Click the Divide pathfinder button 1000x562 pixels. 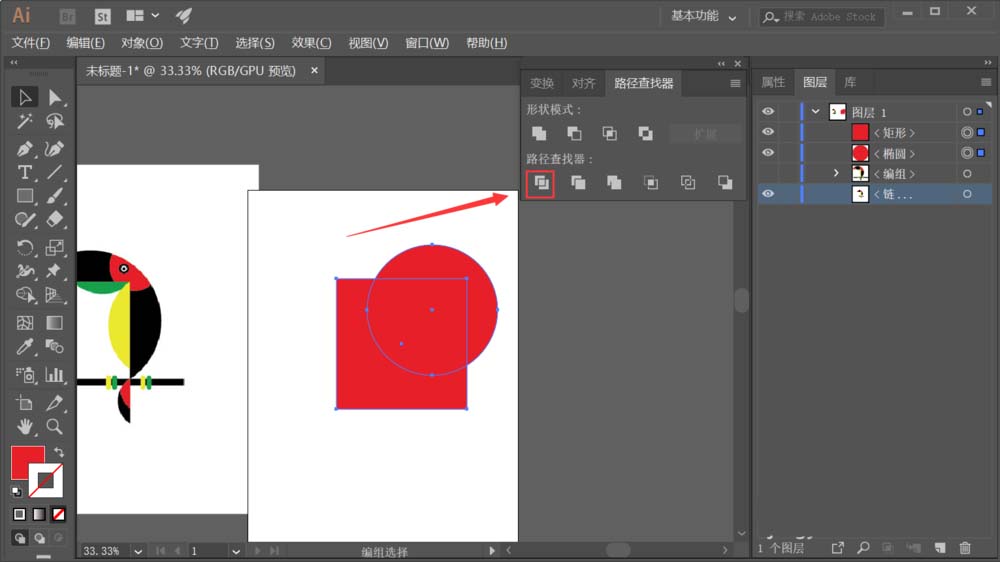(541, 183)
